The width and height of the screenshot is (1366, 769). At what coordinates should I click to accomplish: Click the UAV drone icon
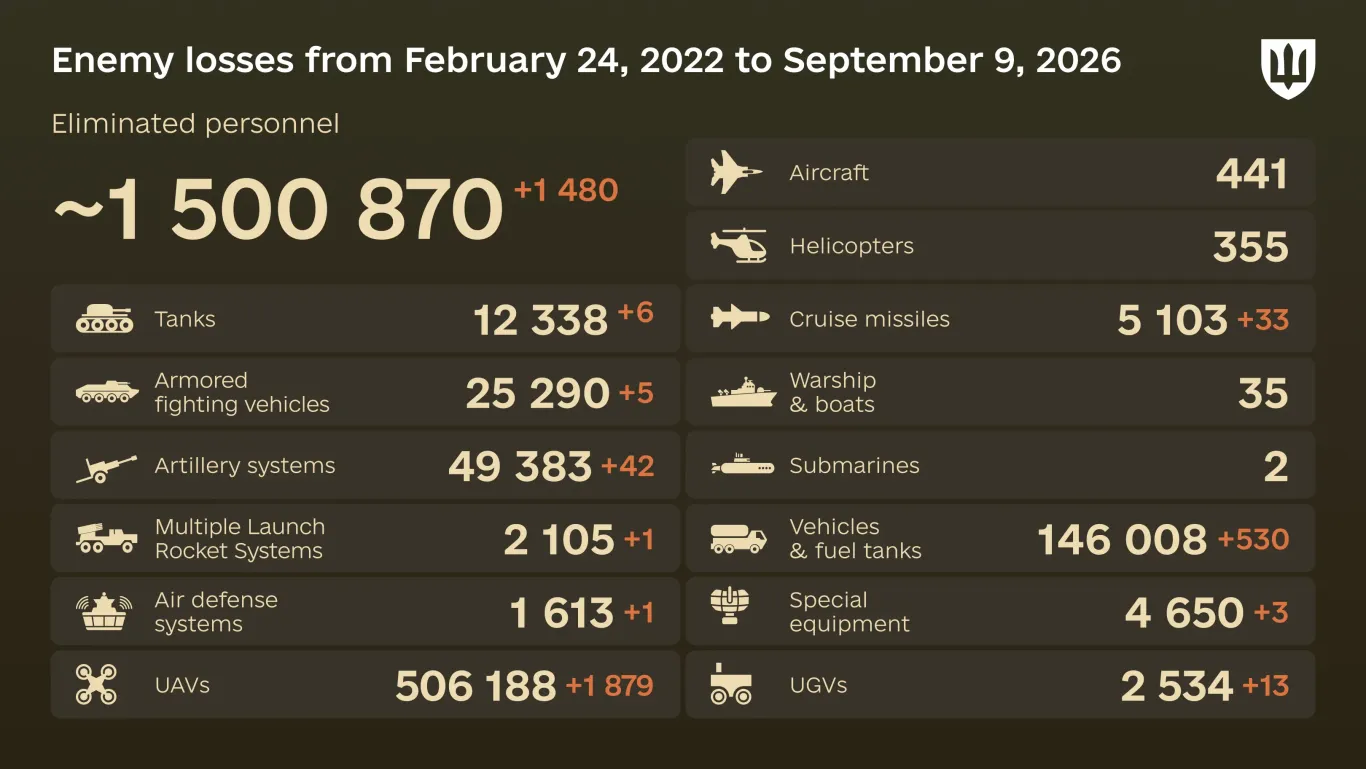pyautogui.click(x=96, y=685)
